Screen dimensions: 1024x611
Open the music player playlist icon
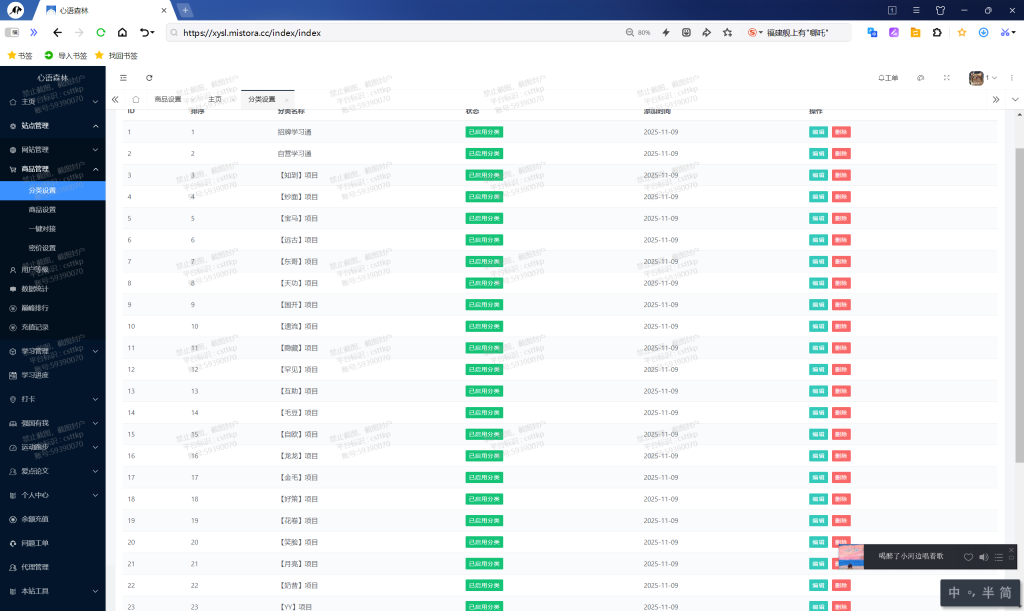point(1001,556)
